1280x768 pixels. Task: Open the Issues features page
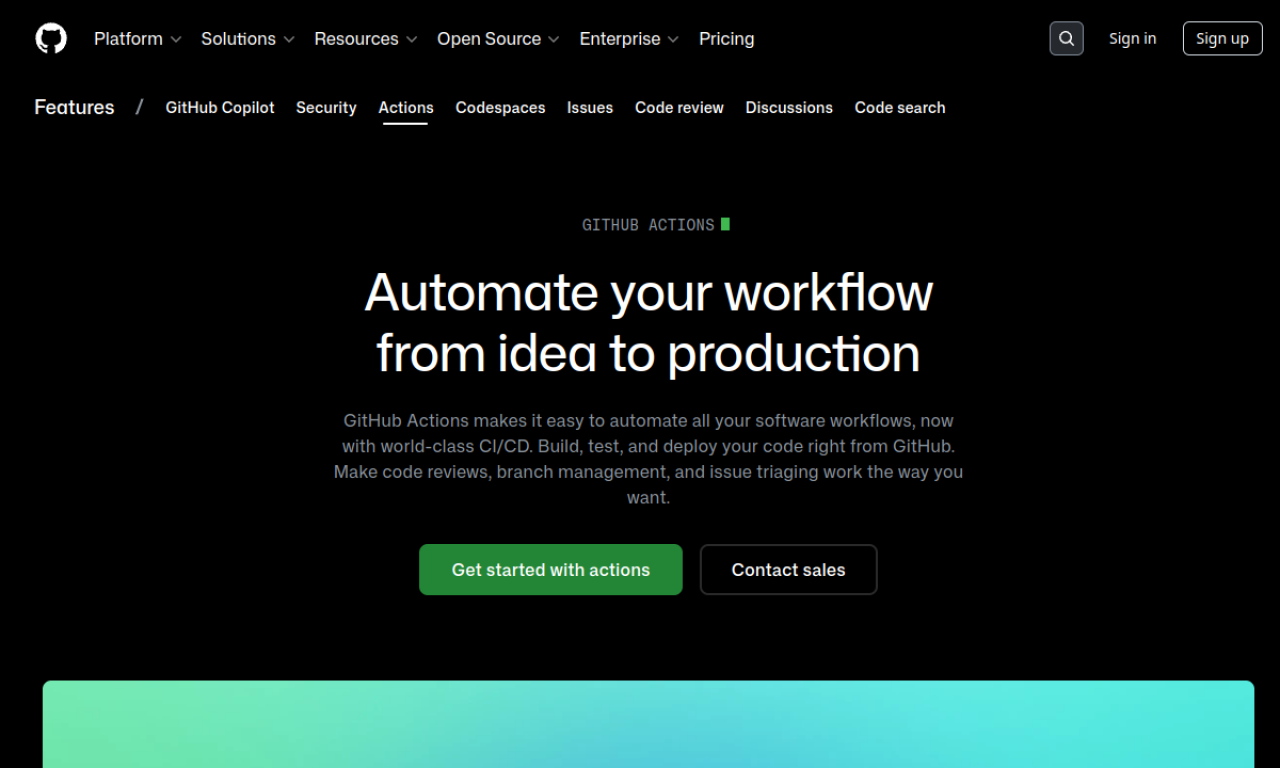(x=589, y=107)
